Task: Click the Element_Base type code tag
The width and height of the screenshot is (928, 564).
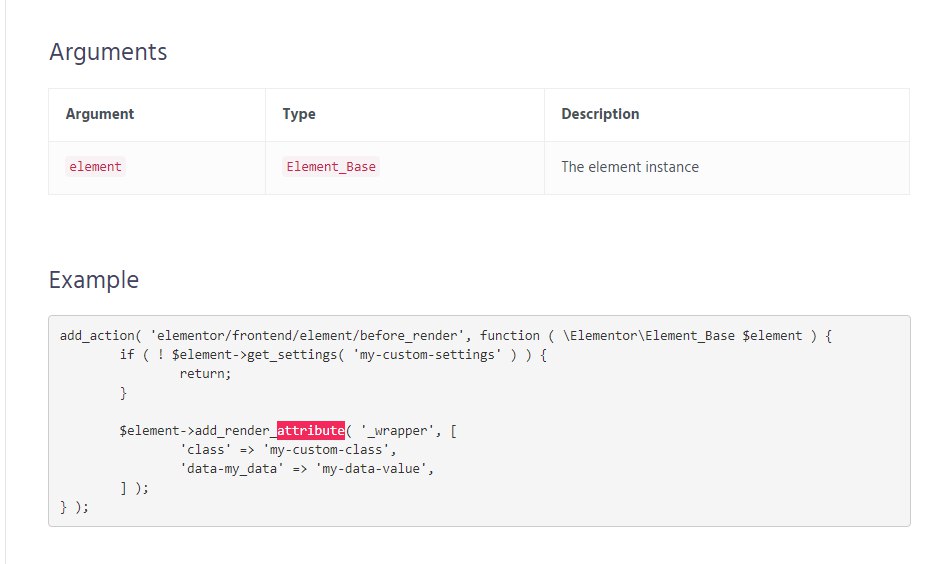Action: point(331,167)
